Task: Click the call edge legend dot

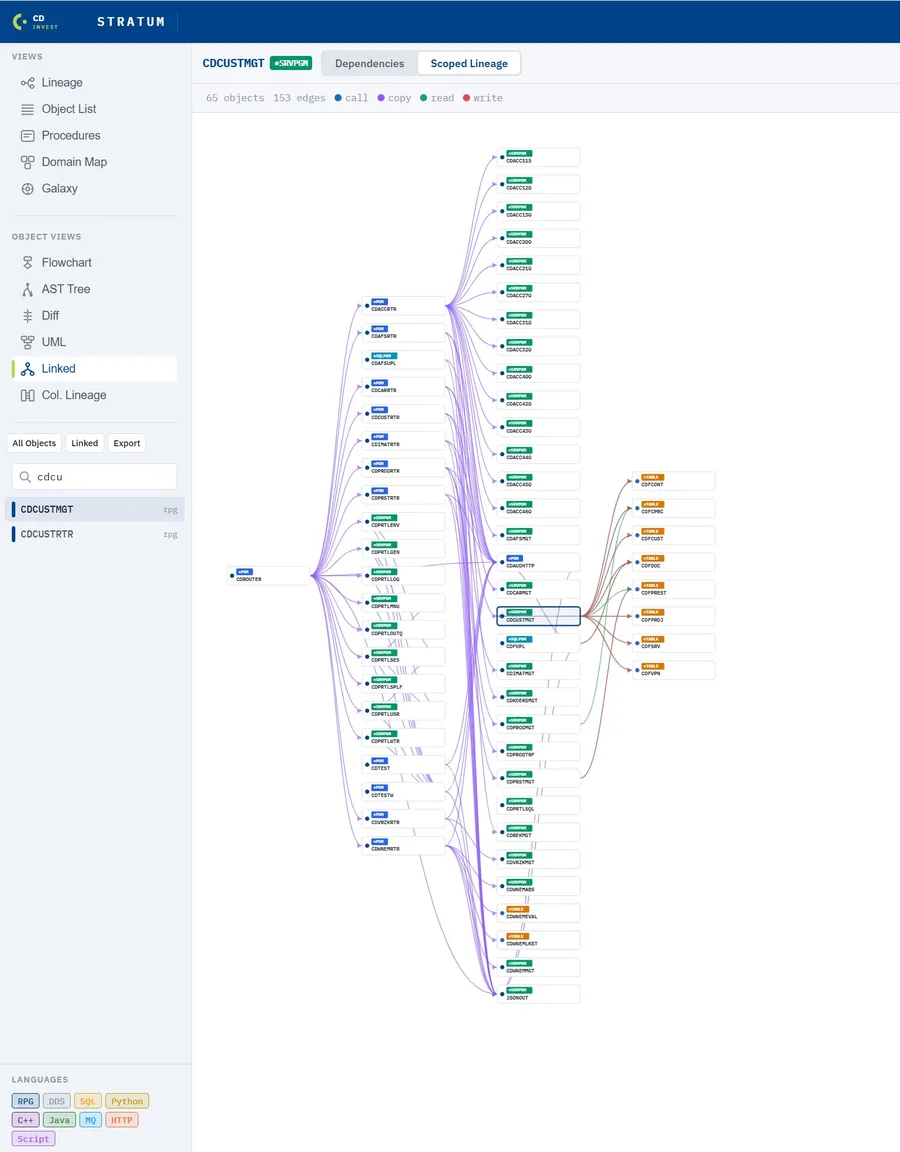Action: (x=338, y=98)
